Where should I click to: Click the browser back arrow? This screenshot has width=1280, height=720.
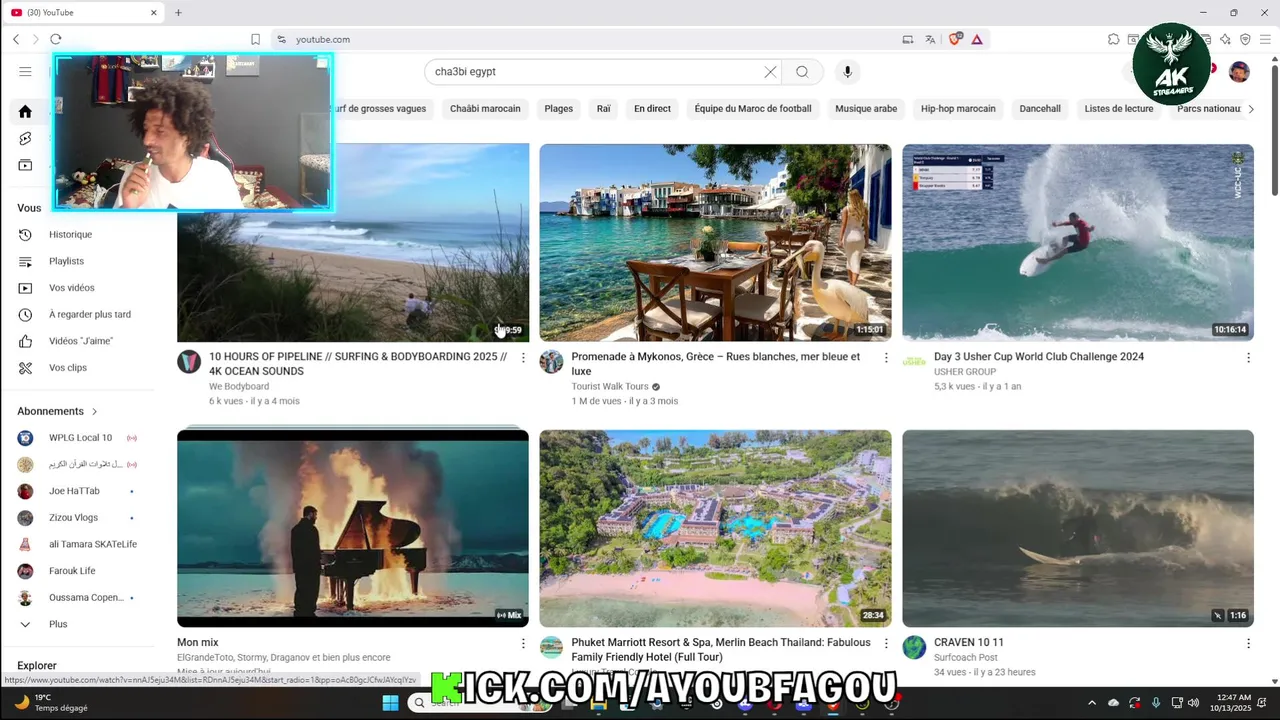16,39
